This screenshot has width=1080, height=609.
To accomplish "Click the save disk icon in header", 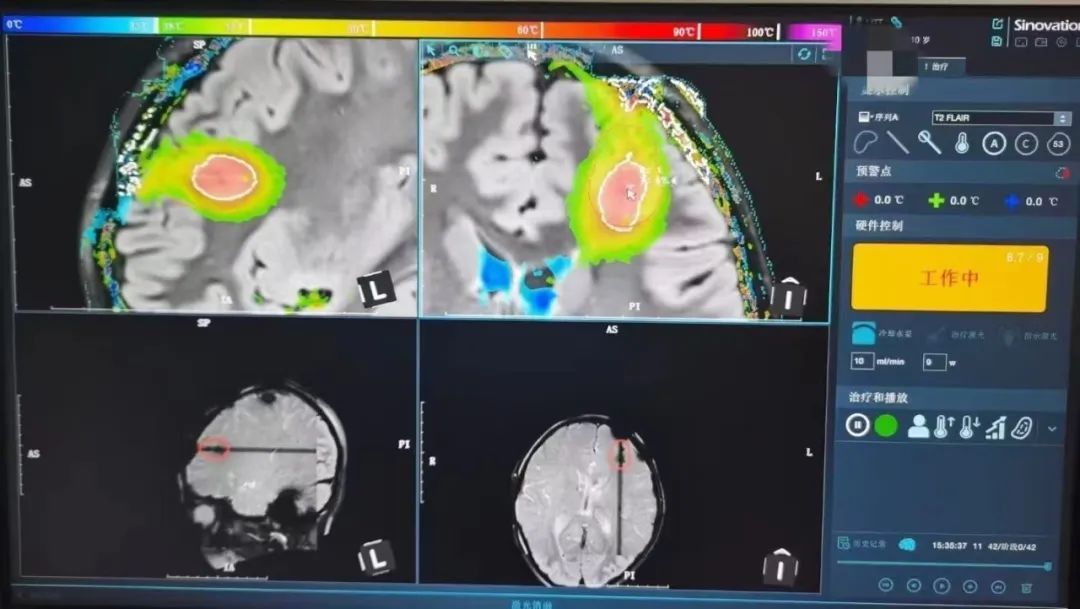I will (x=997, y=41).
